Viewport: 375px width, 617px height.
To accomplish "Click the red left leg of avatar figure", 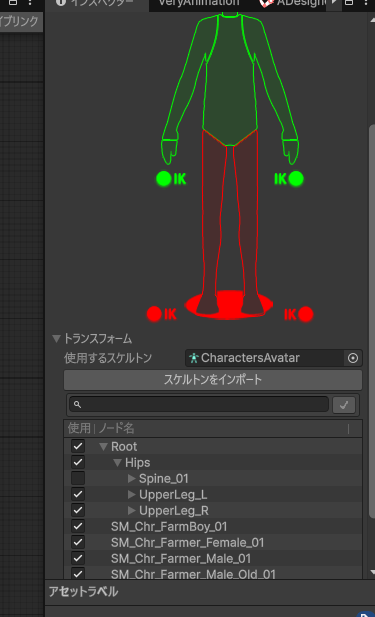I will tap(213, 220).
